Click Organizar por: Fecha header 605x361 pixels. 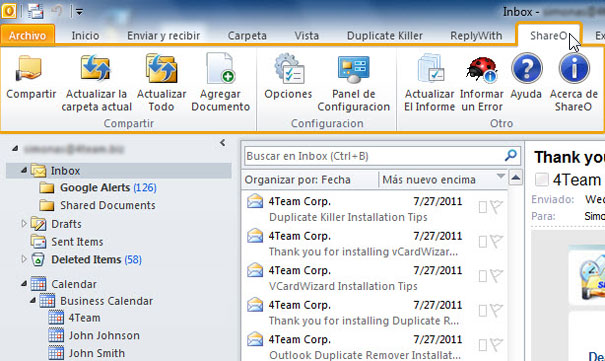pos(297,180)
